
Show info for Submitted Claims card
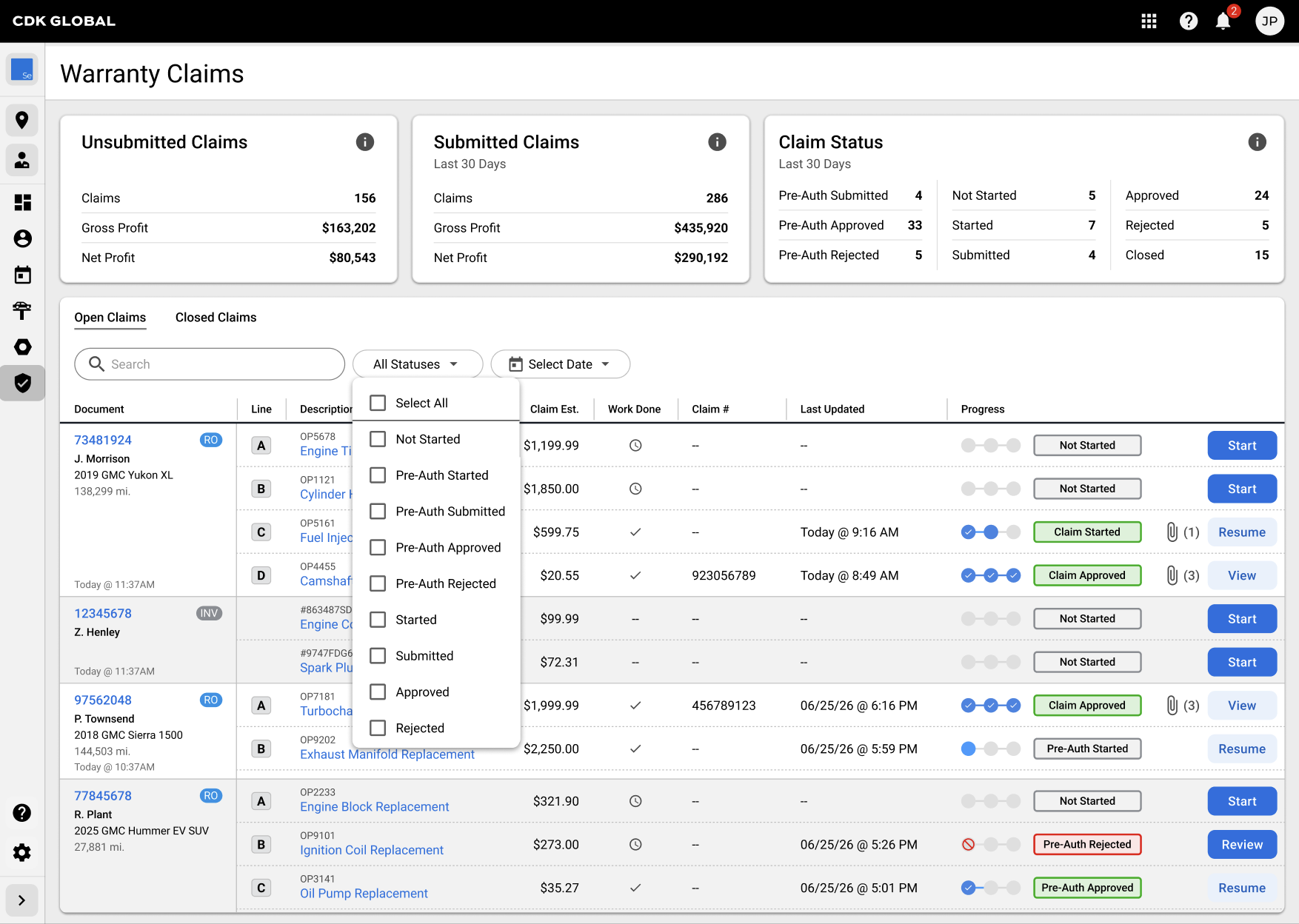point(717,142)
